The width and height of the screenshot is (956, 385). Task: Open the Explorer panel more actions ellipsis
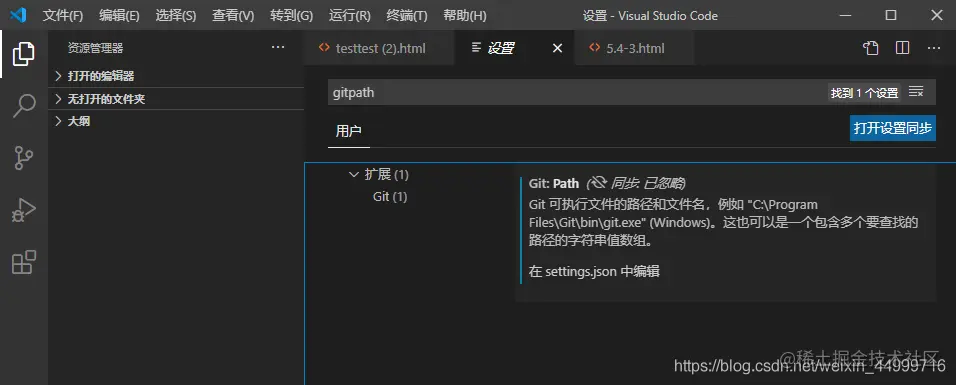click(278, 48)
